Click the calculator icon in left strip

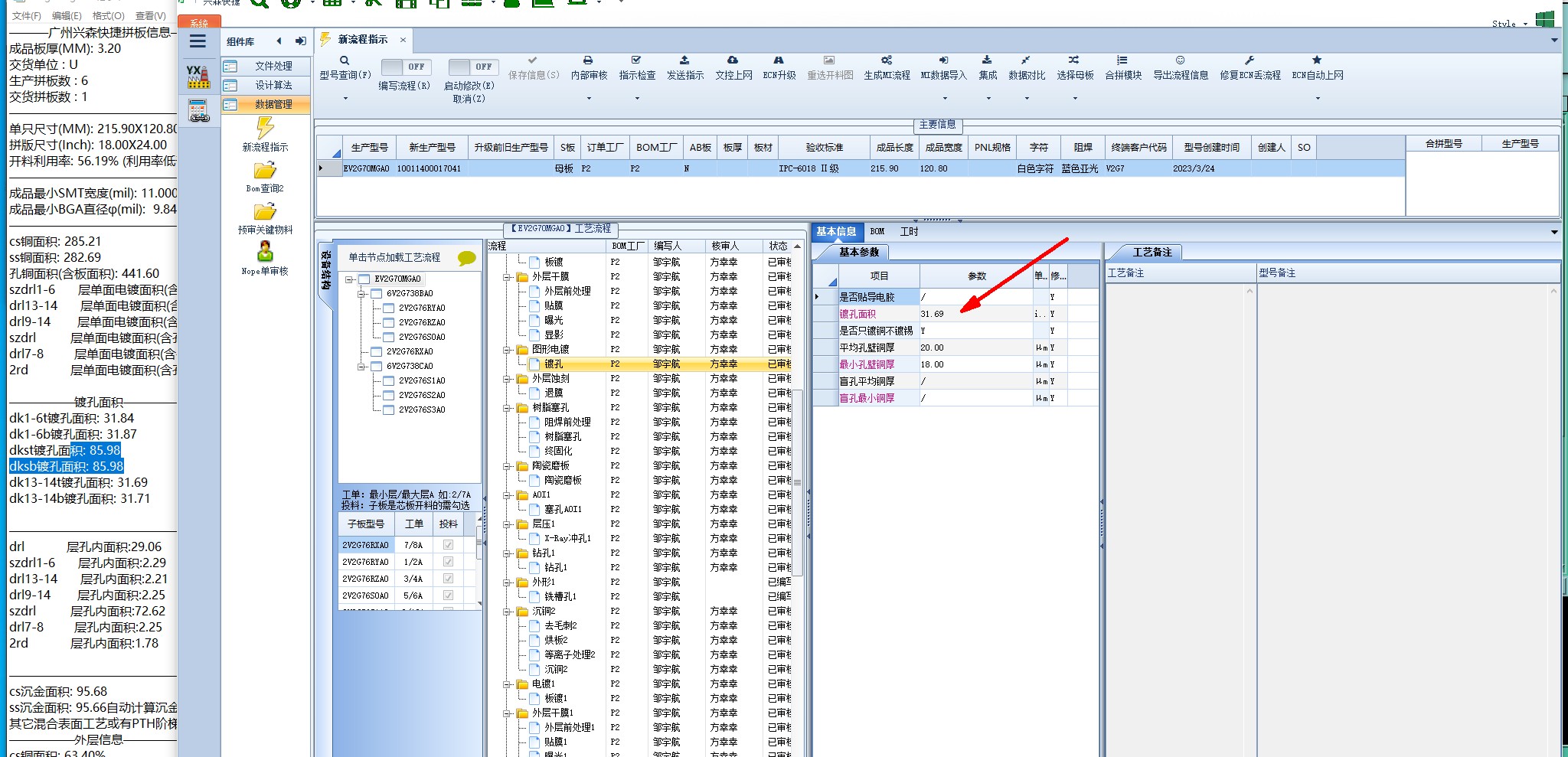[x=199, y=111]
